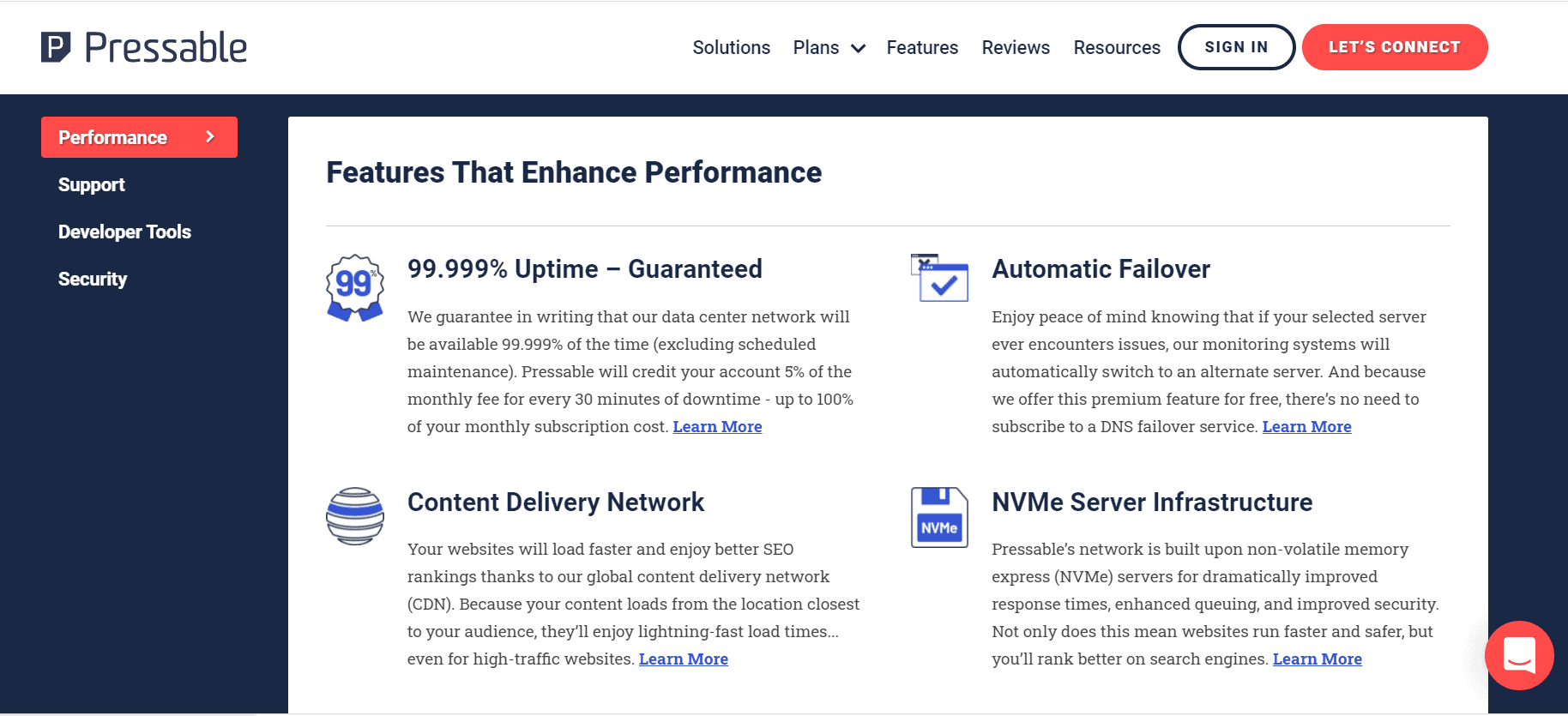Click the 99% uptime badge icon
Screen dimensions: 1568x716
pyautogui.click(x=354, y=287)
